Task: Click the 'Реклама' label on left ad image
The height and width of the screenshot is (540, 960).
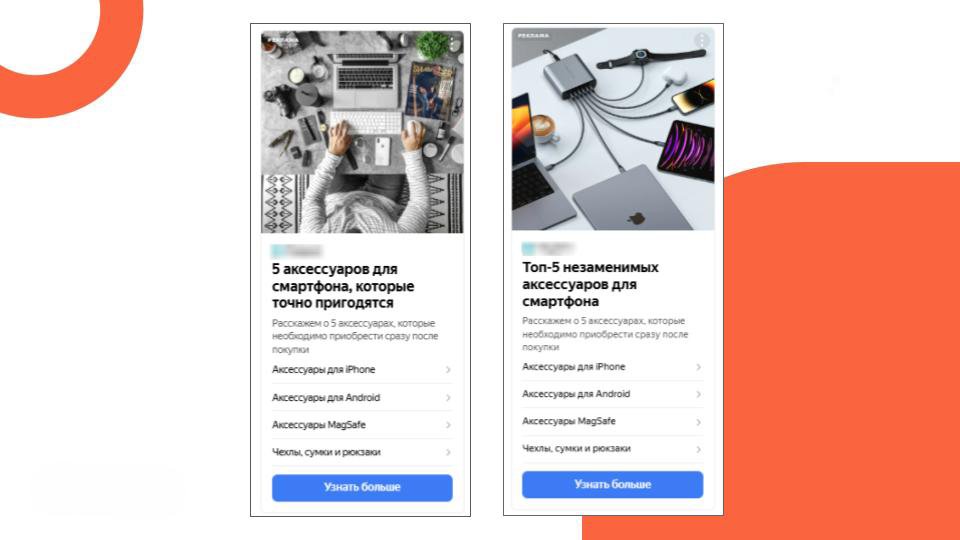Action: coord(283,40)
